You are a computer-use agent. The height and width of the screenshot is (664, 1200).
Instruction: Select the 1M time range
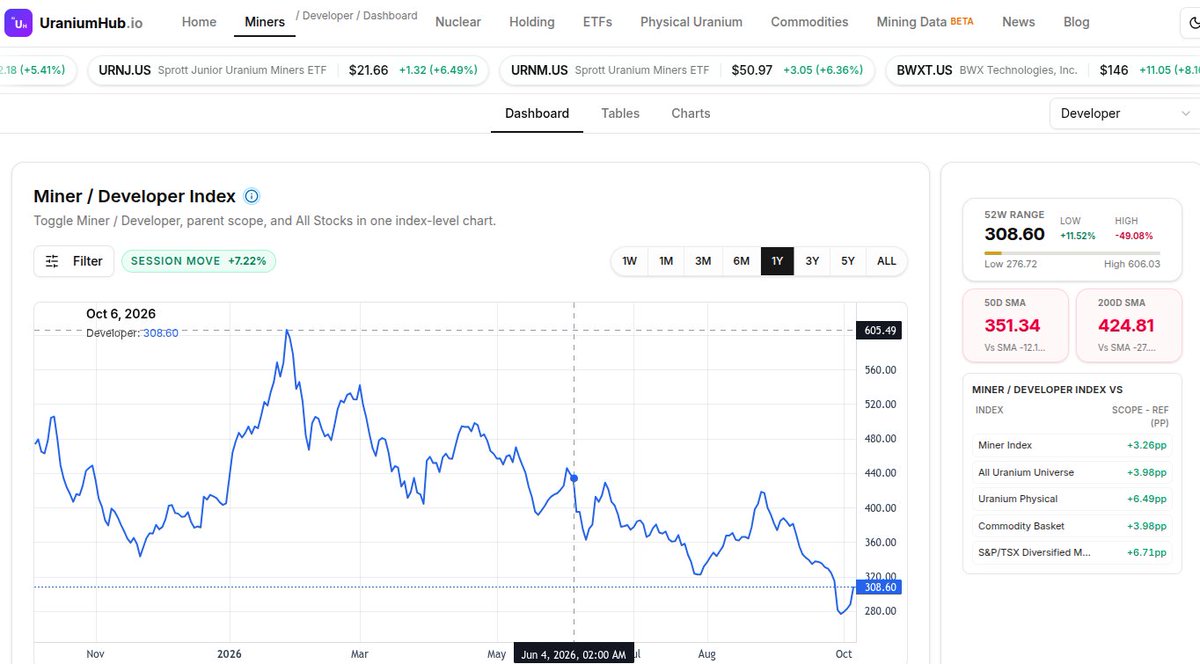click(x=666, y=261)
